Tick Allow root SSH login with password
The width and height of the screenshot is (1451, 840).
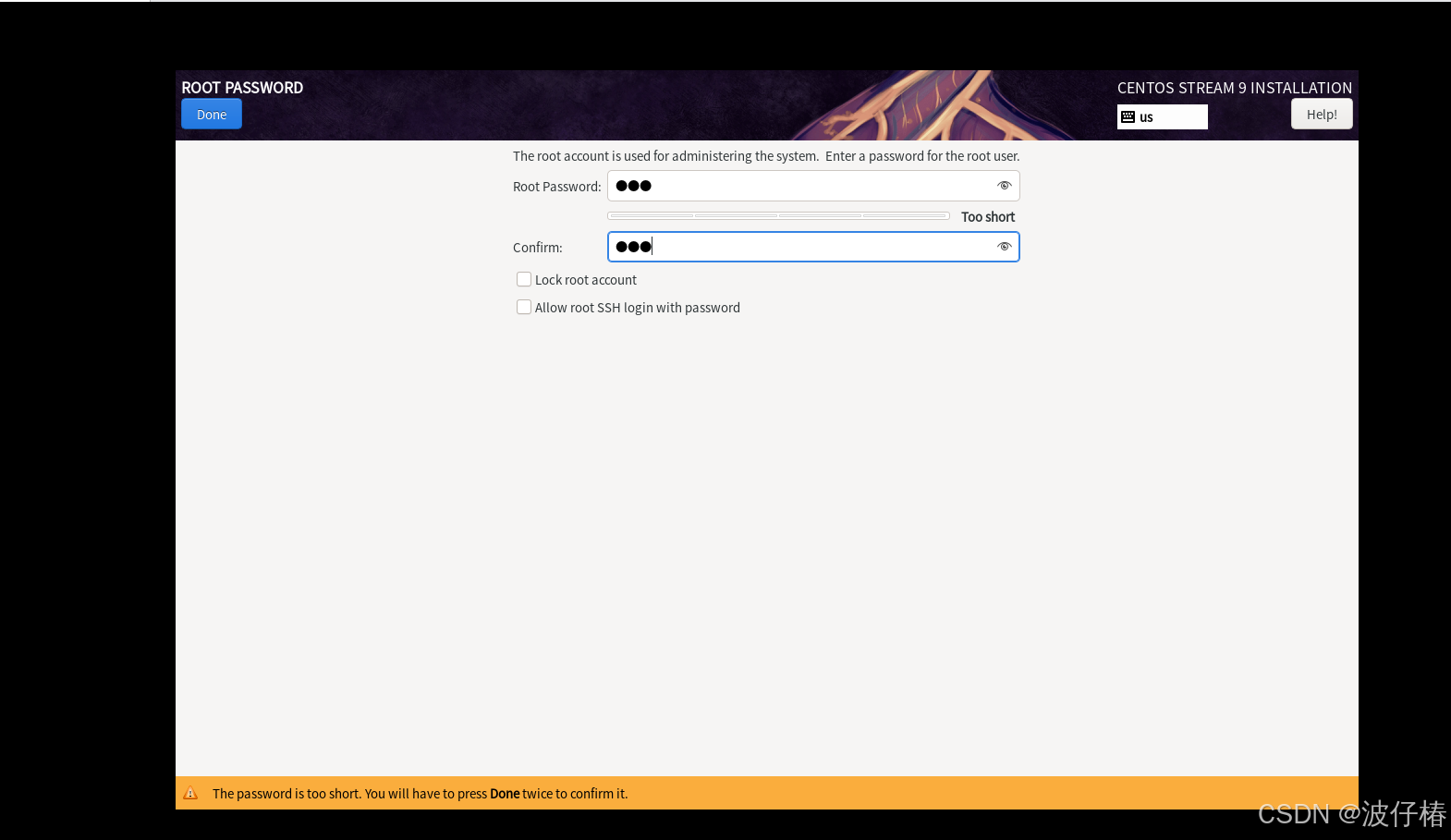click(524, 307)
